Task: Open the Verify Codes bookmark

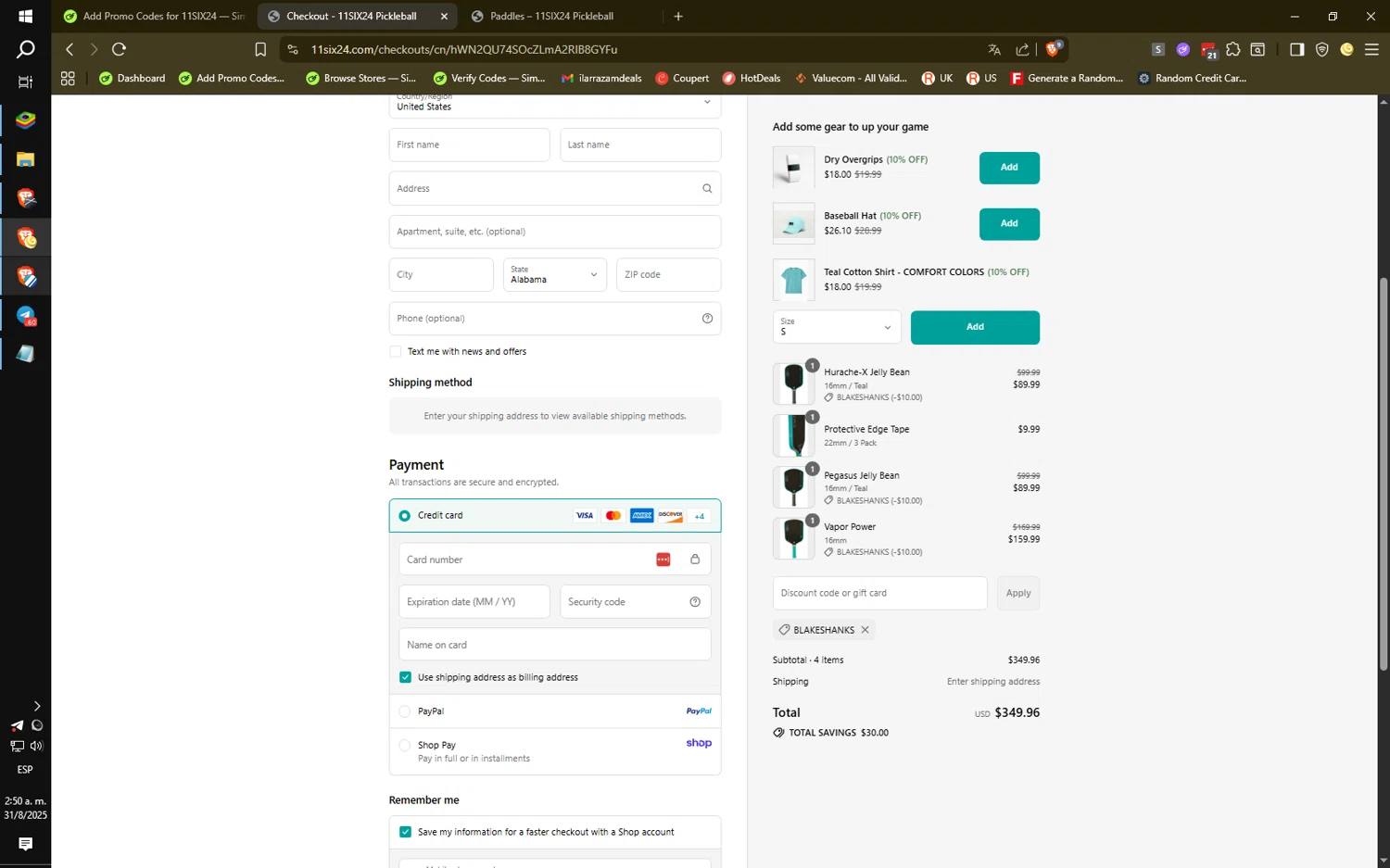Action: [489, 79]
